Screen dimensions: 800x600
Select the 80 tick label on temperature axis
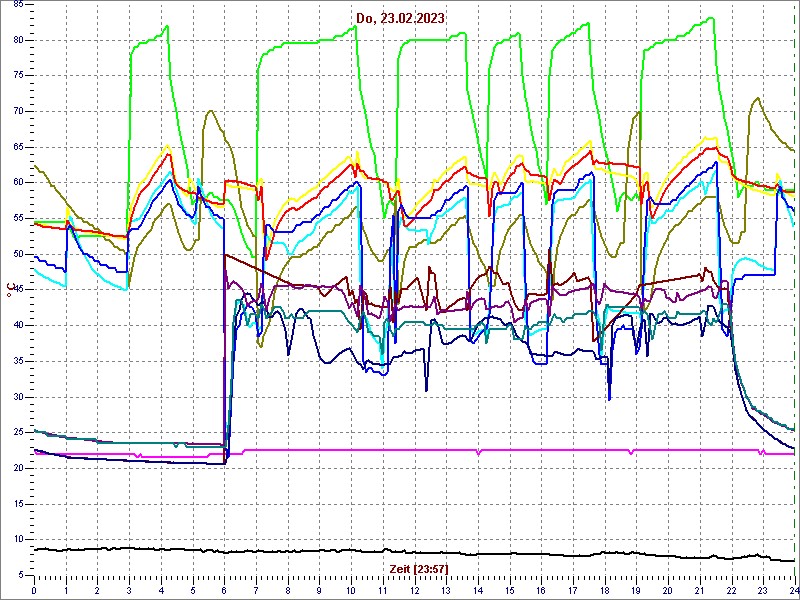[x=18, y=40]
